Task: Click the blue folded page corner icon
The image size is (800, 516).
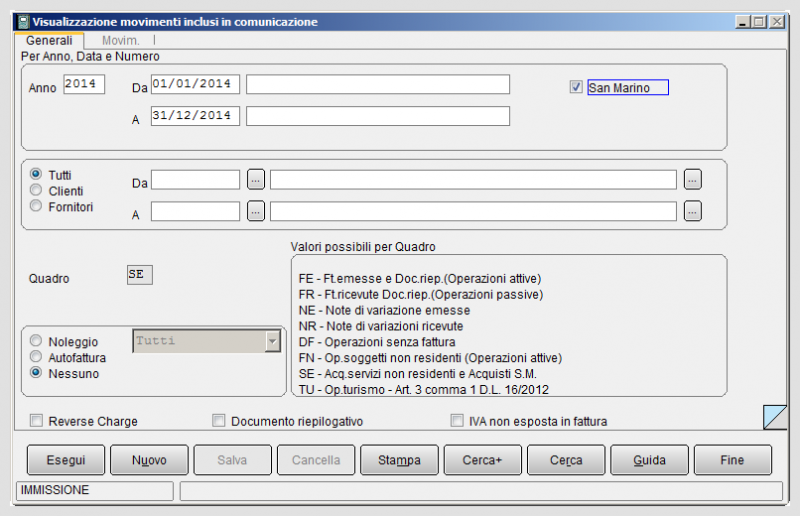Action: (775, 417)
